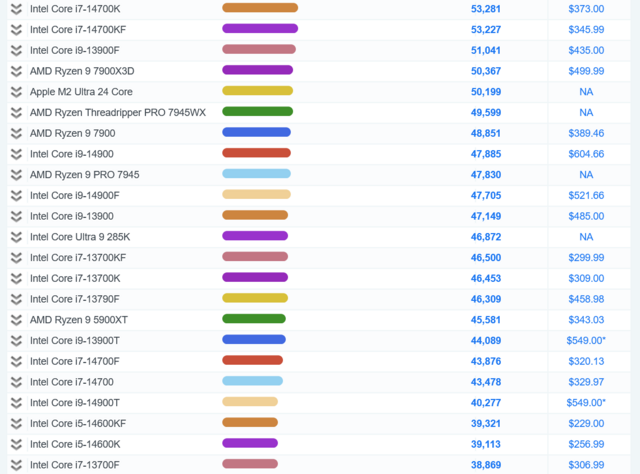Click price $435.00 for i9-13900F
640x474 pixels.
click(586, 51)
